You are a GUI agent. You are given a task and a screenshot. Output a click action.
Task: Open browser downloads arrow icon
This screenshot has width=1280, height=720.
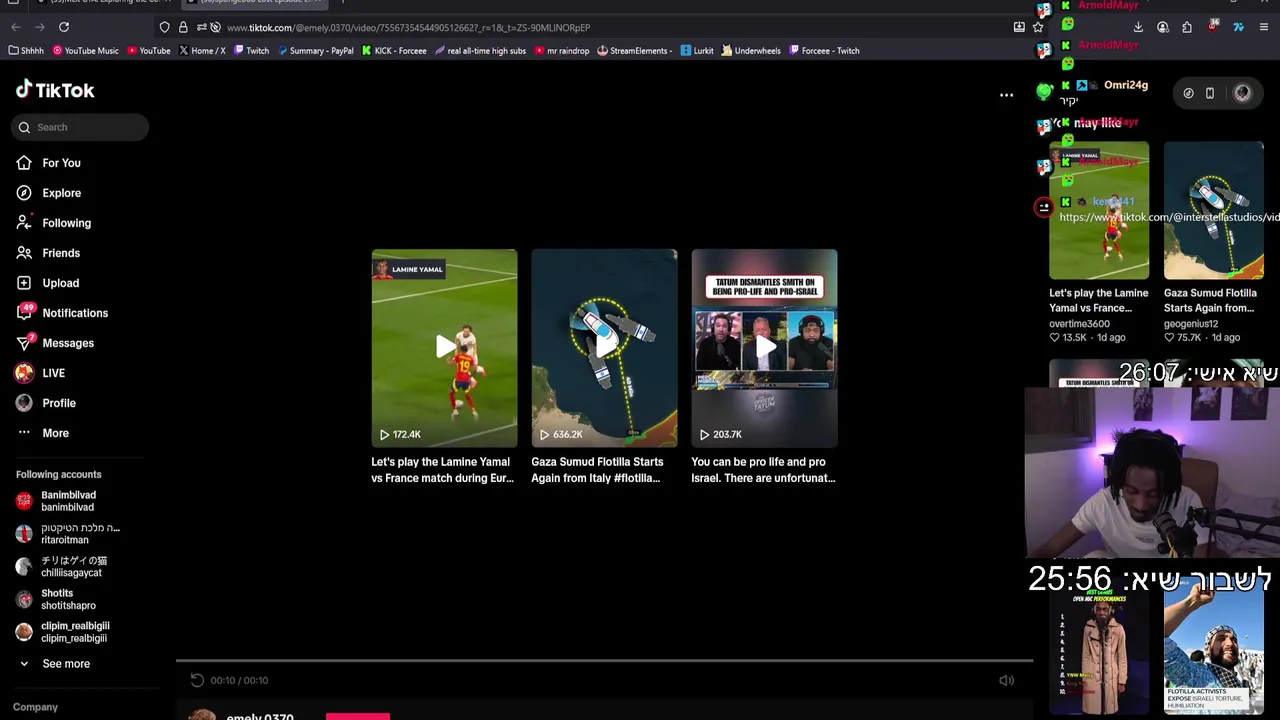(1138, 27)
